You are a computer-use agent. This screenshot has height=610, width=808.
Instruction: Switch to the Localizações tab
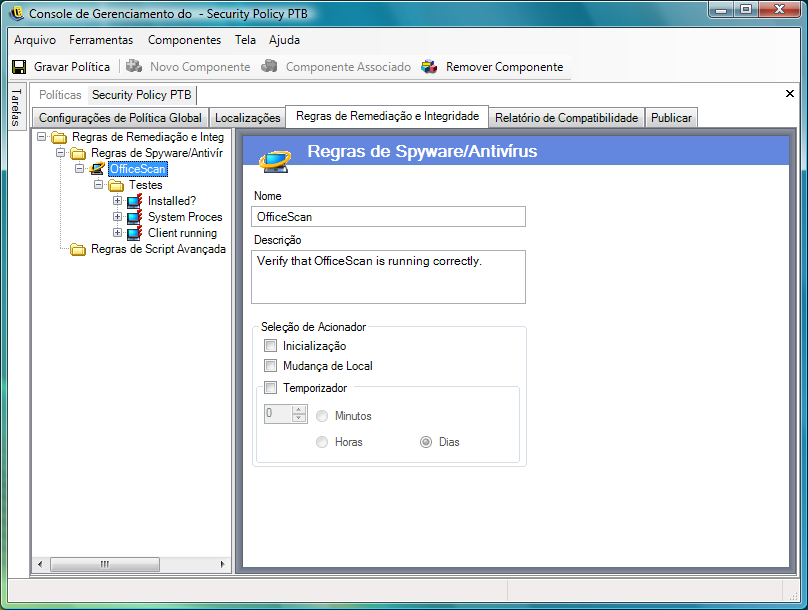pos(247,118)
